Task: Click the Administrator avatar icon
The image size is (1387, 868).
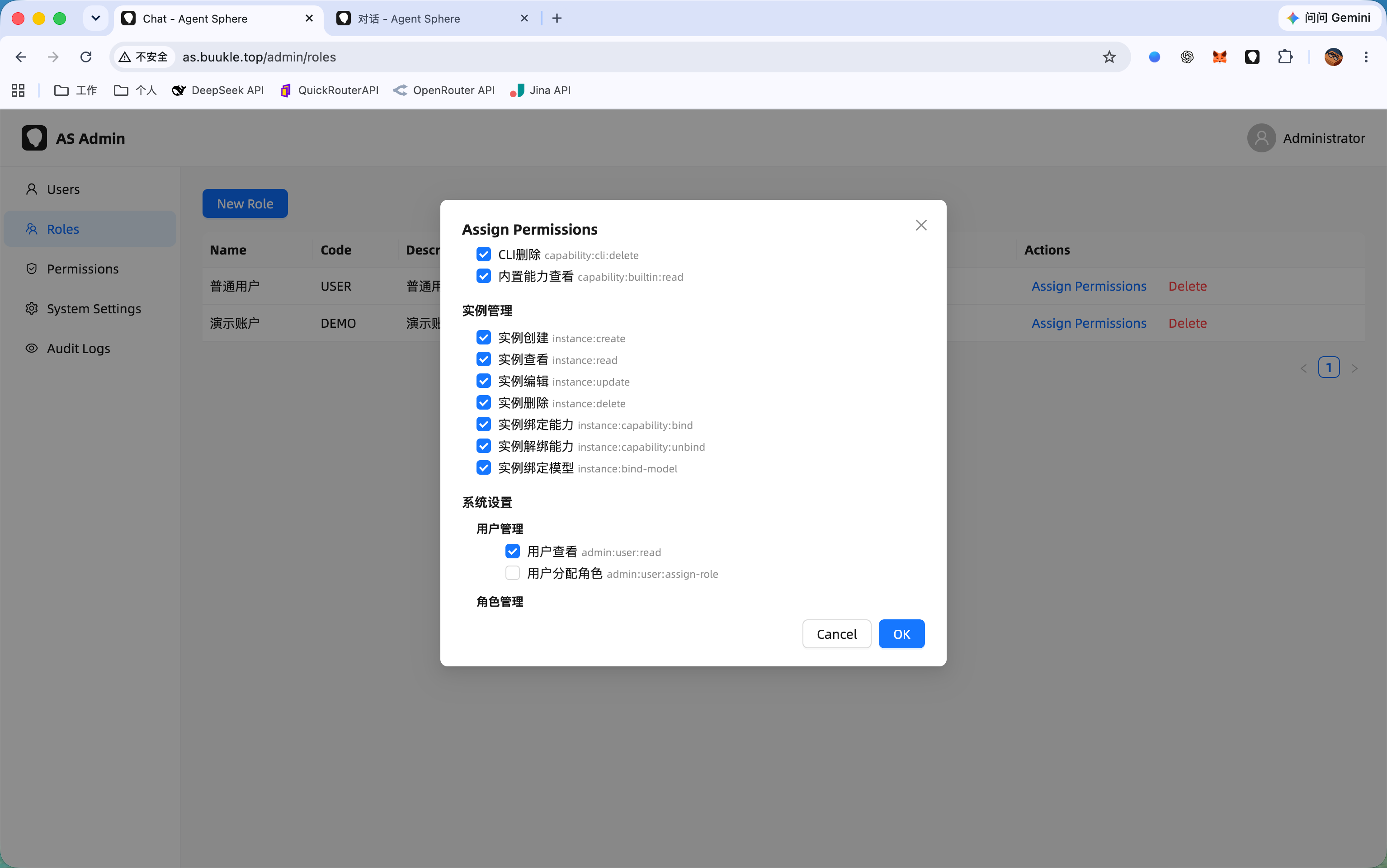Action: tap(1261, 138)
